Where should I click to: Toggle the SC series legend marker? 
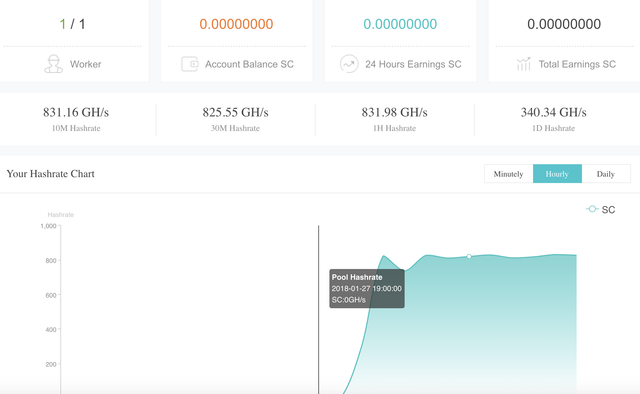tap(592, 209)
